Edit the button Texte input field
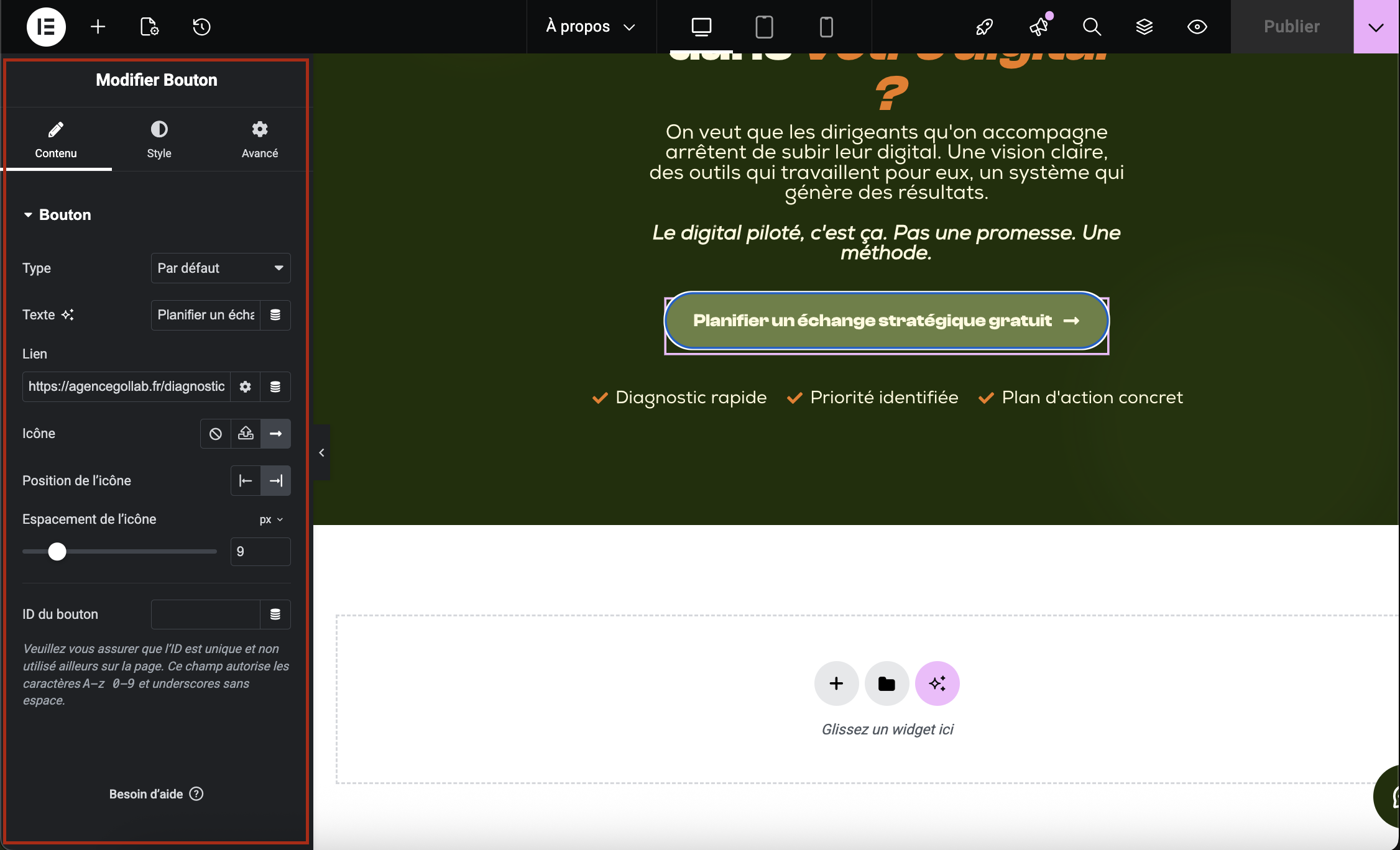 tap(206, 315)
